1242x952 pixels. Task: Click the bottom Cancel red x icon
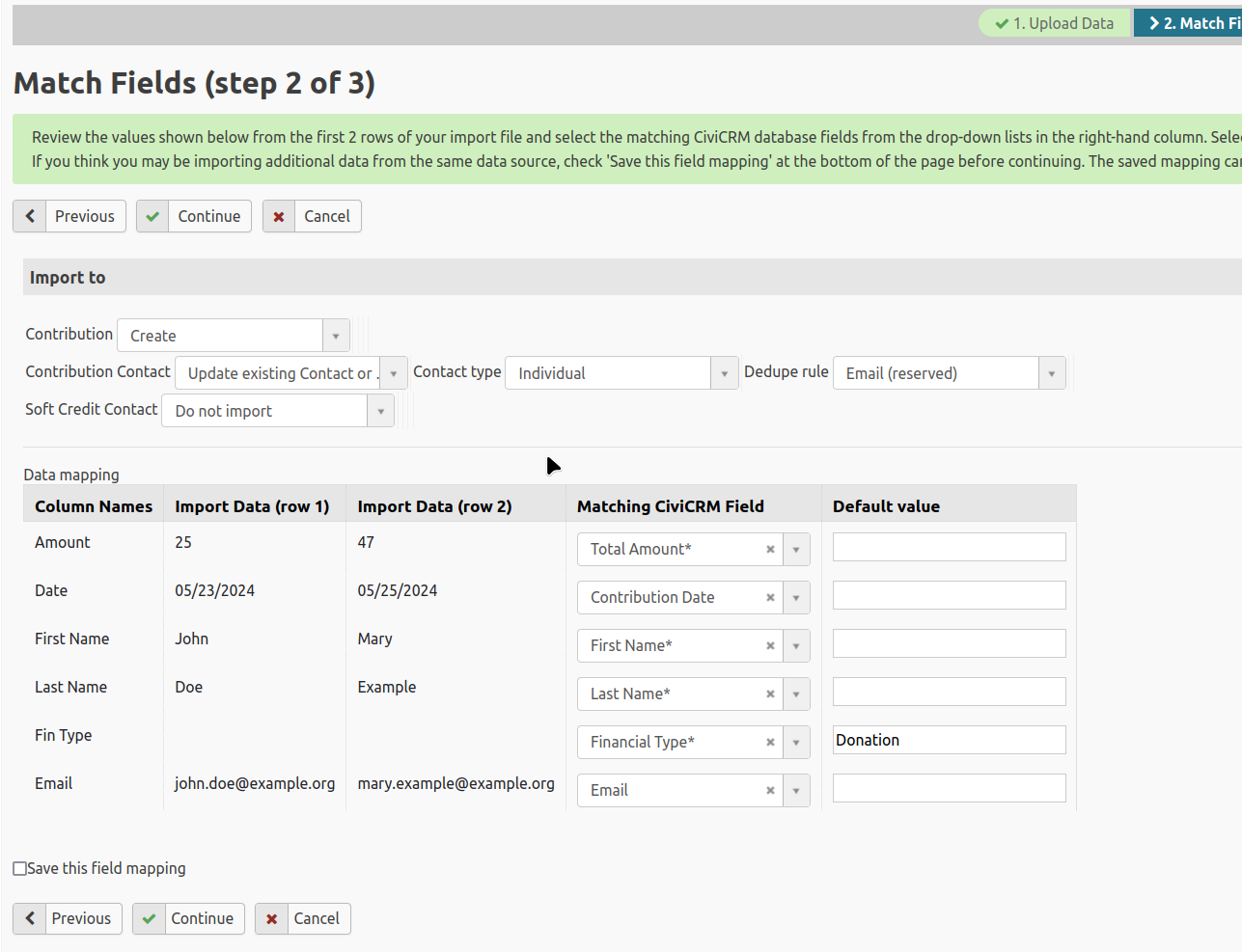(x=272, y=919)
